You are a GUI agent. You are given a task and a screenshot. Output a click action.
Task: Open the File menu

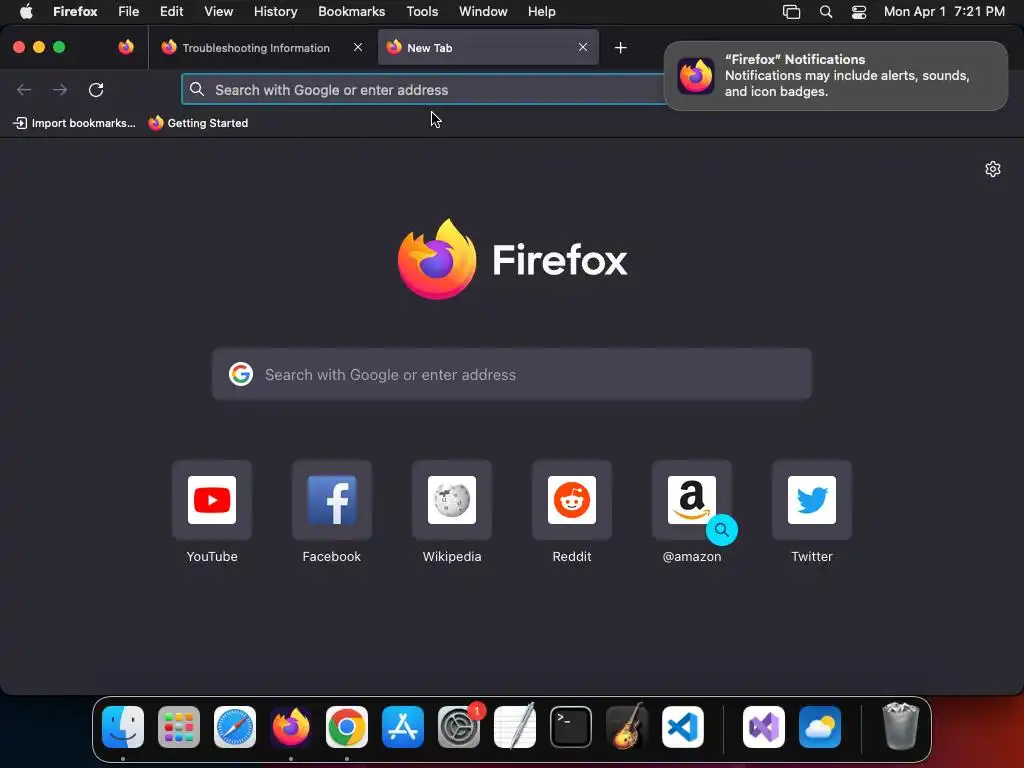click(129, 12)
